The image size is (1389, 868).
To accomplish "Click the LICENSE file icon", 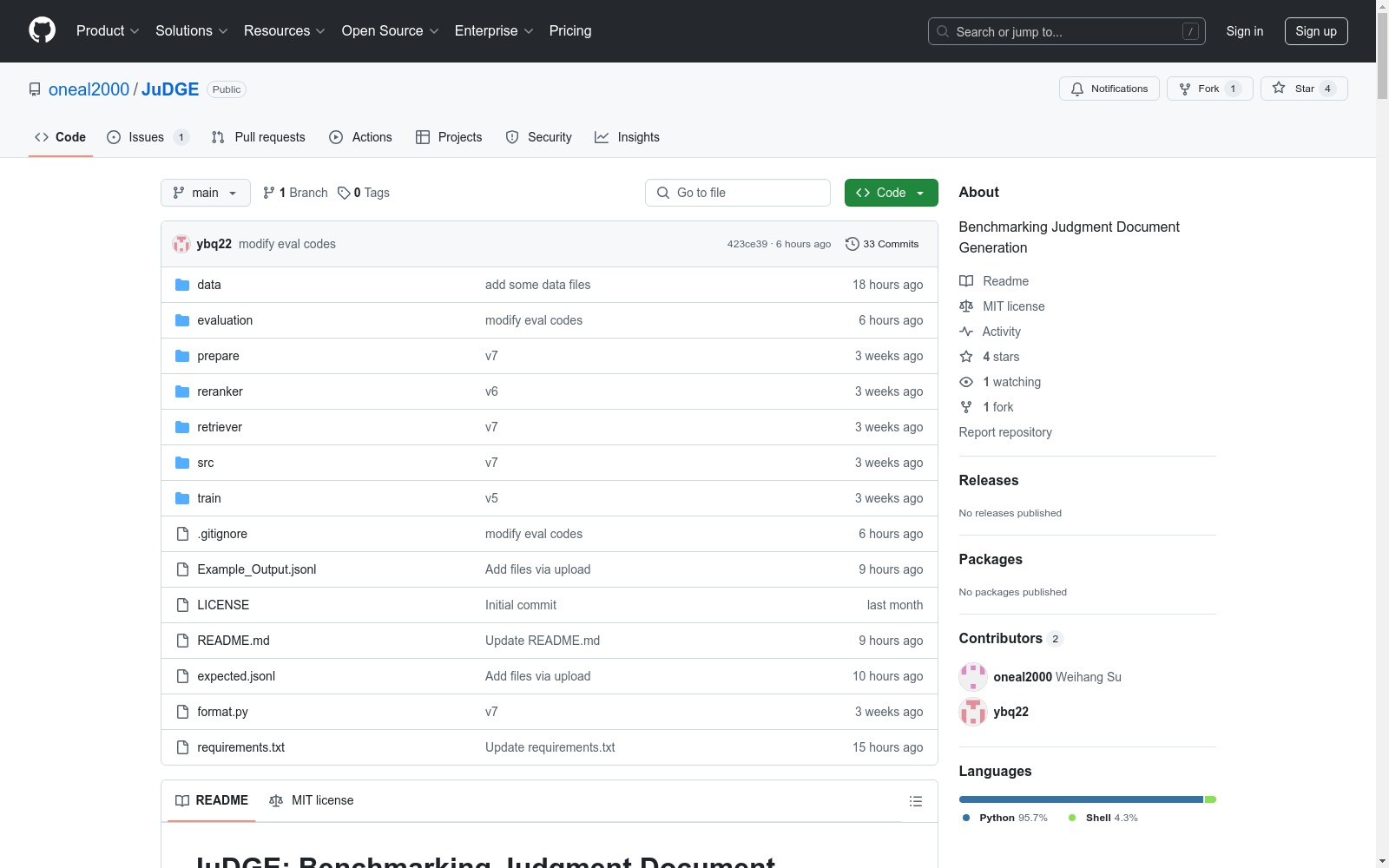I will point(182,605).
